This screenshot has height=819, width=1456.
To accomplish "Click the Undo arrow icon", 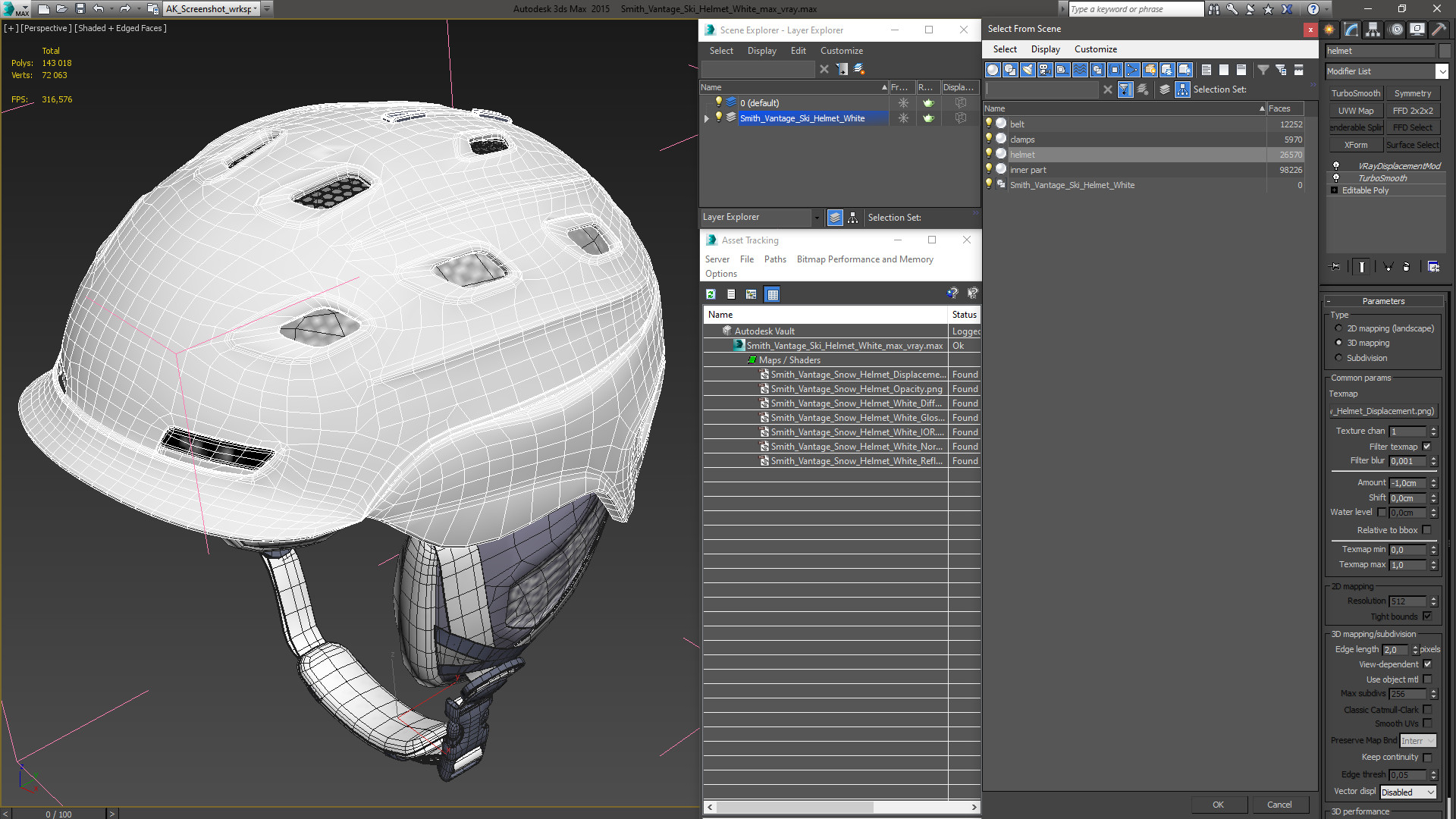I will [x=99, y=9].
